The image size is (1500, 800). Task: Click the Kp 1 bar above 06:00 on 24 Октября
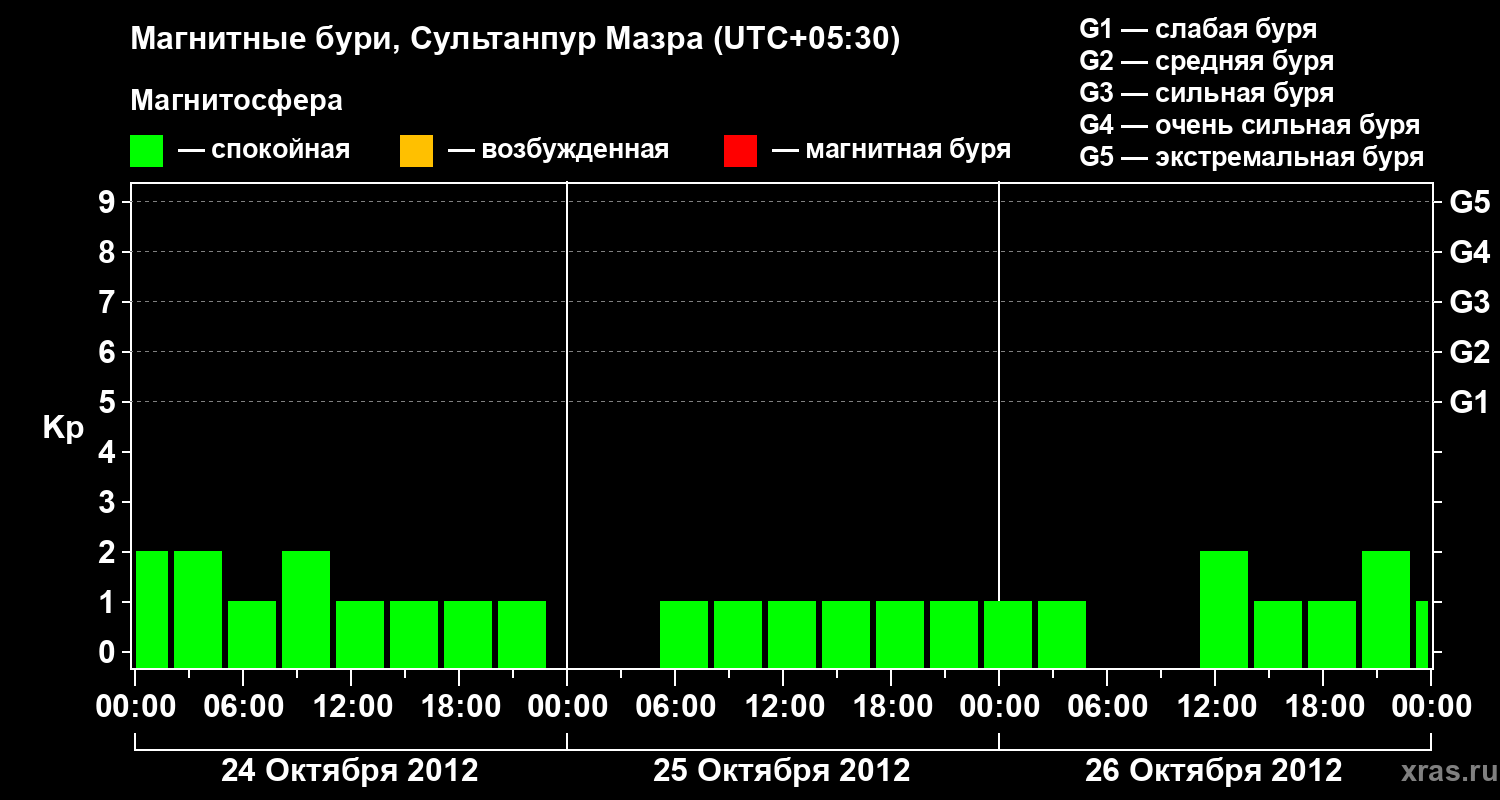[252, 634]
